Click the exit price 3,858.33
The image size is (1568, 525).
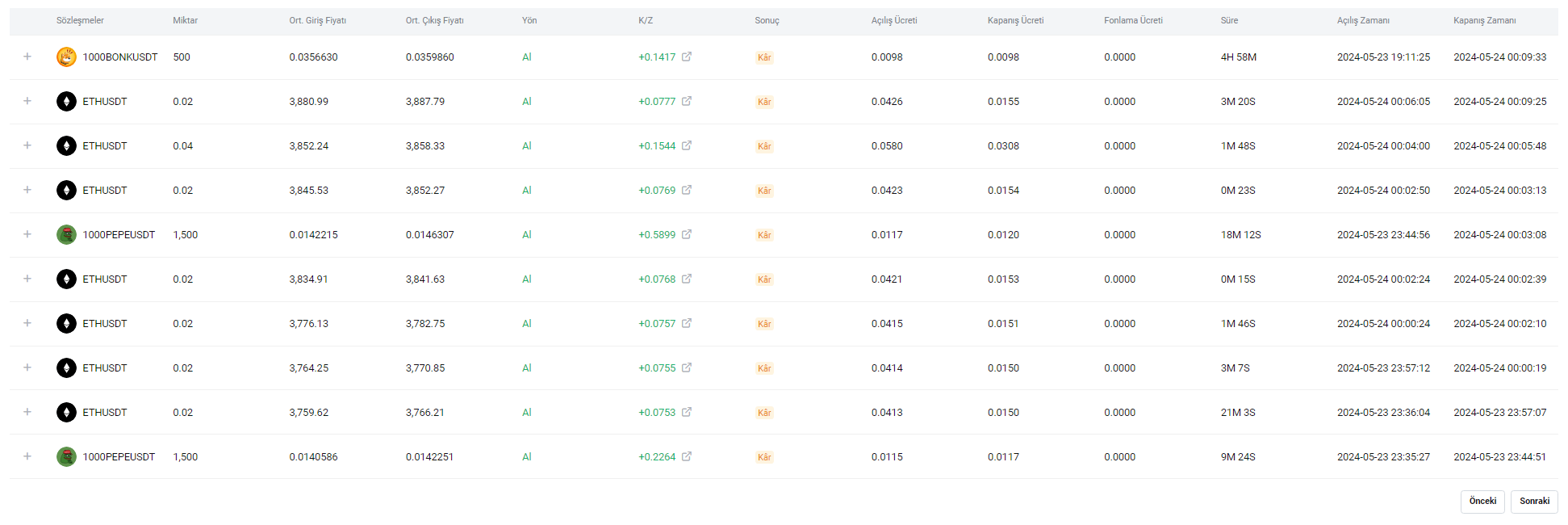click(425, 146)
